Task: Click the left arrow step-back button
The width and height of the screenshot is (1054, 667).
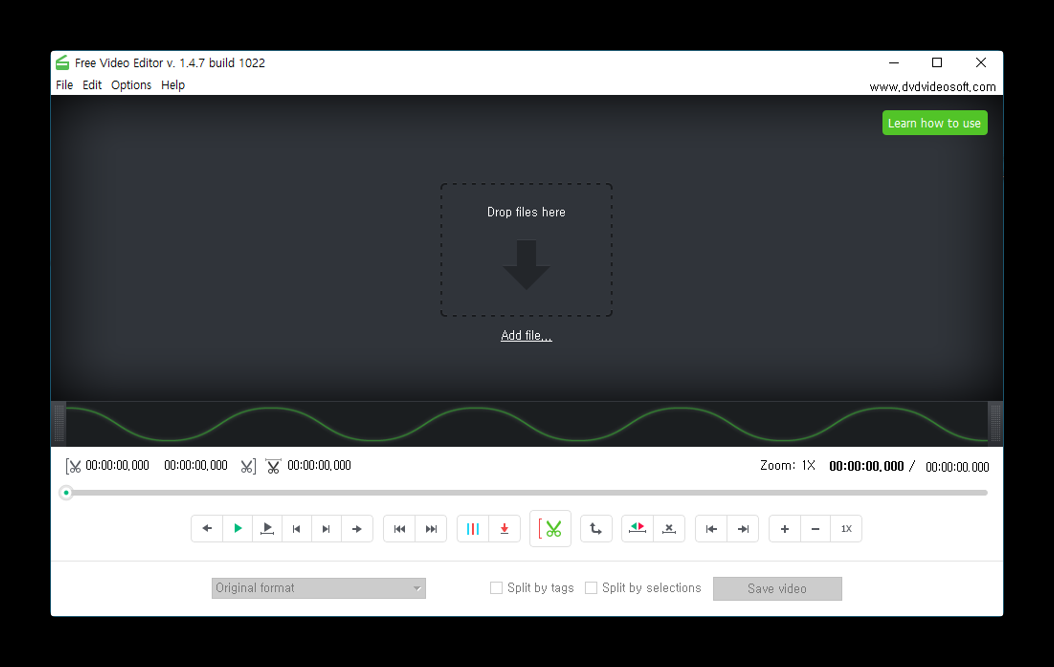Action: pyautogui.click(x=207, y=528)
